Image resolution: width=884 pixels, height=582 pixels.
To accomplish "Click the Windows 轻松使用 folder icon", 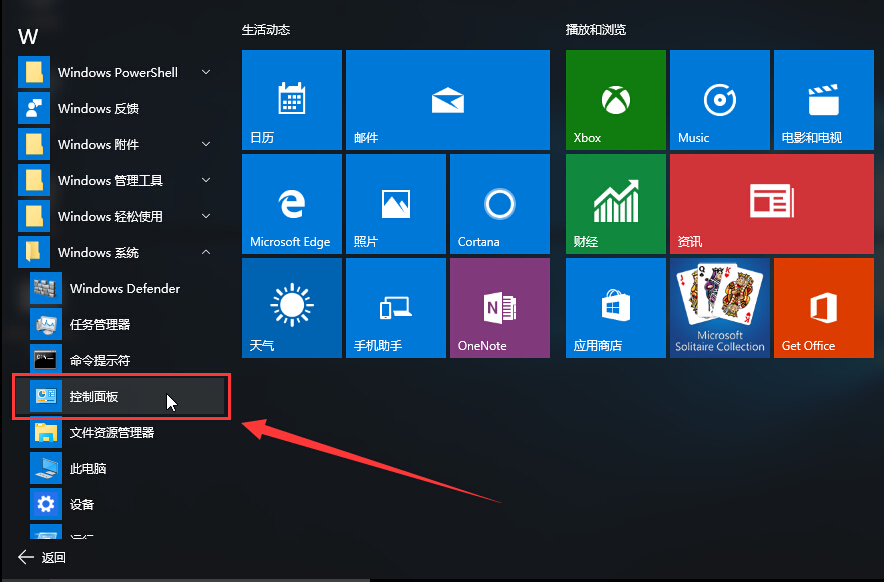I will 34,216.
